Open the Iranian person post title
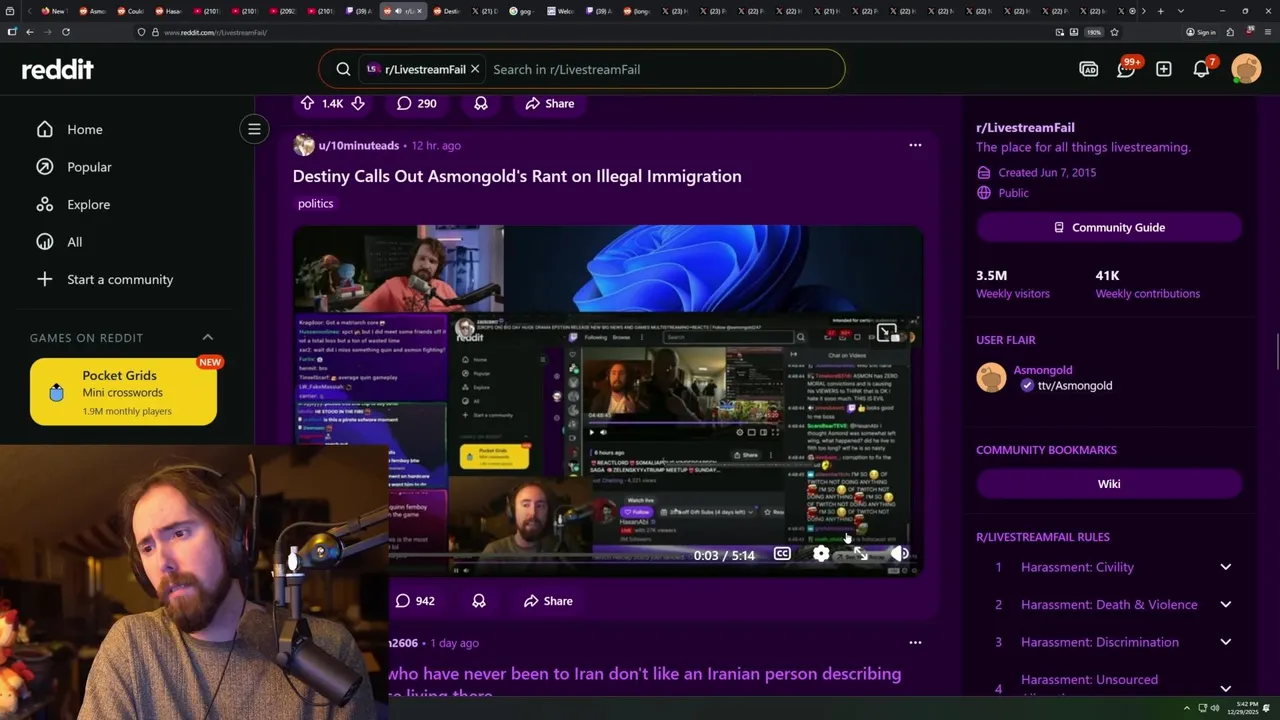Image resolution: width=1280 pixels, height=720 pixels. click(644, 683)
